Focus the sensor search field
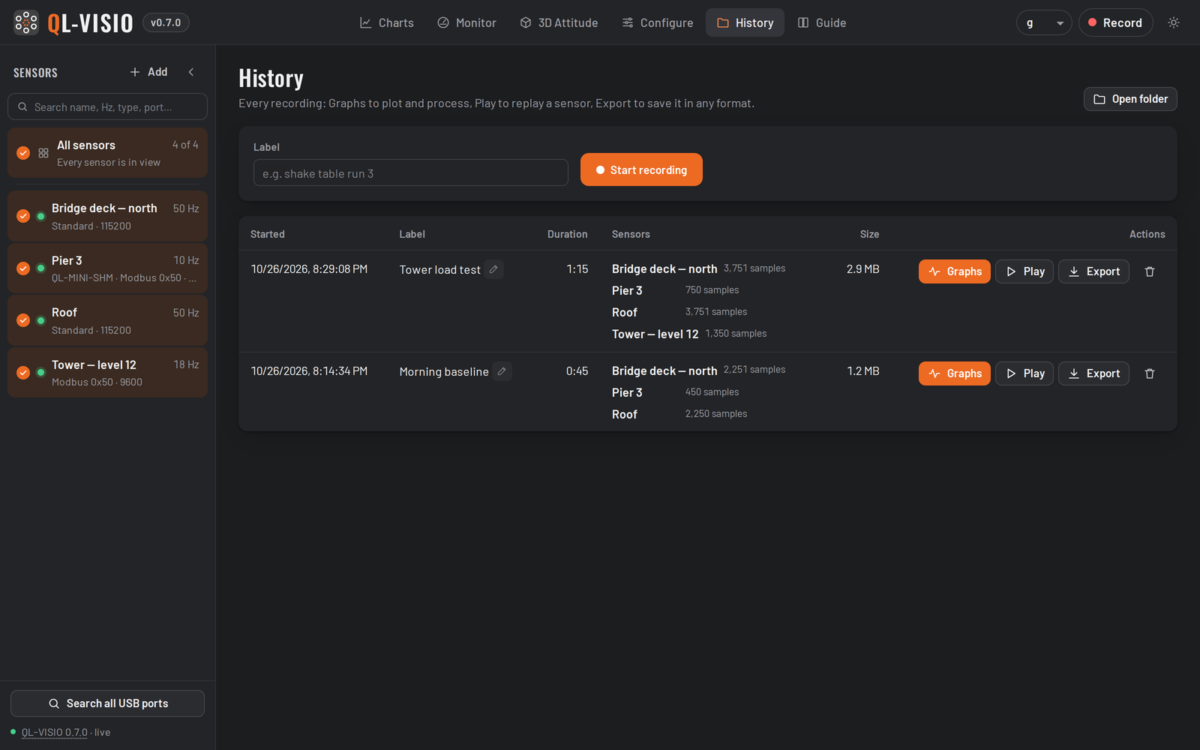This screenshot has height=750, width=1200. click(108, 107)
